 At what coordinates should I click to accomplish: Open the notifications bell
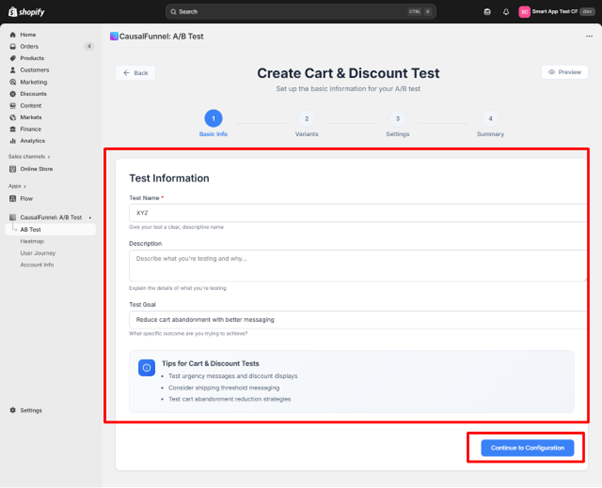[505, 12]
